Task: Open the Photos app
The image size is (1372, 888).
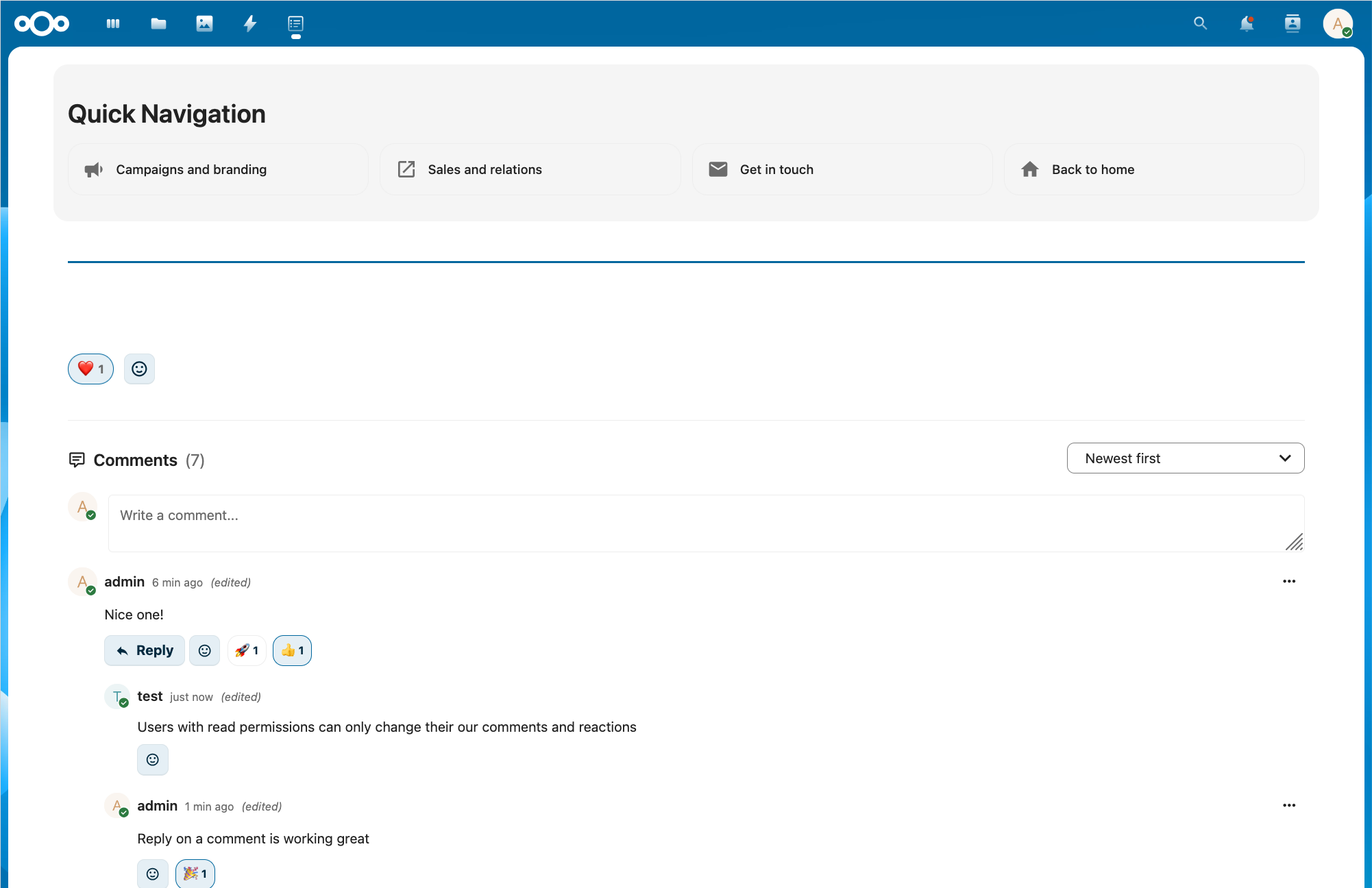Action: (204, 23)
